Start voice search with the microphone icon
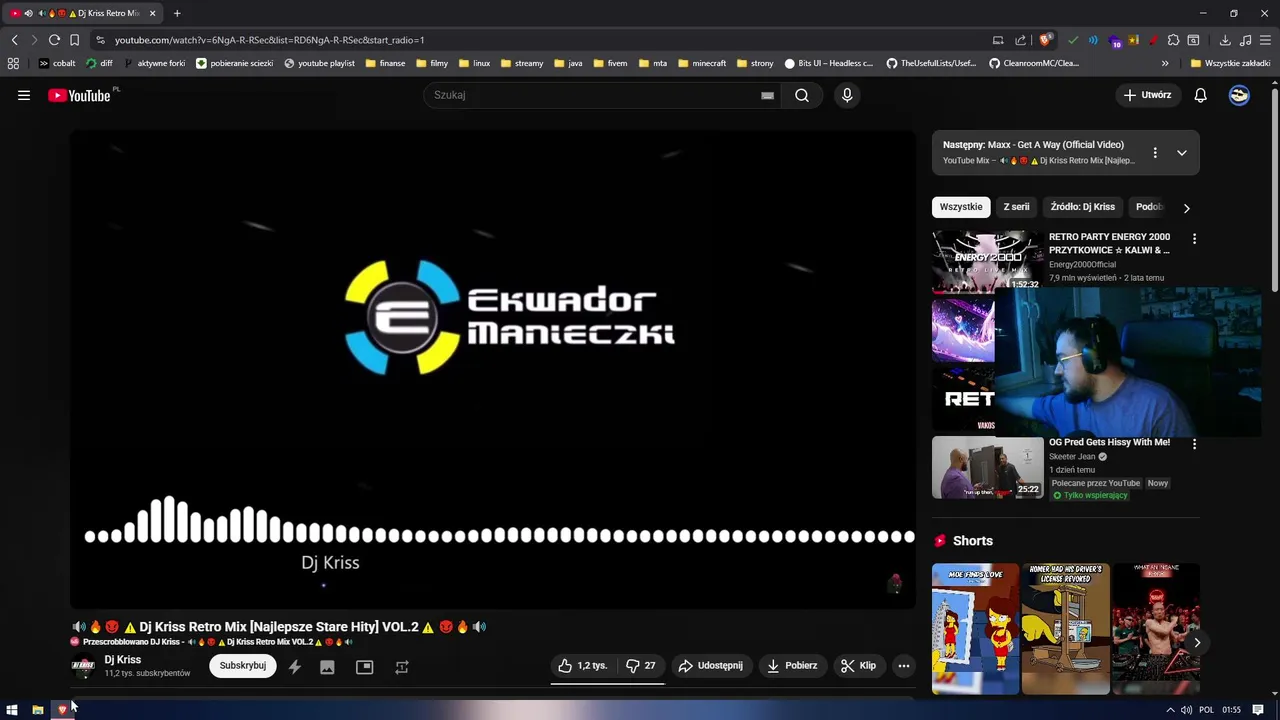Screen dimensions: 1280x720 pyautogui.click(x=847, y=95)
